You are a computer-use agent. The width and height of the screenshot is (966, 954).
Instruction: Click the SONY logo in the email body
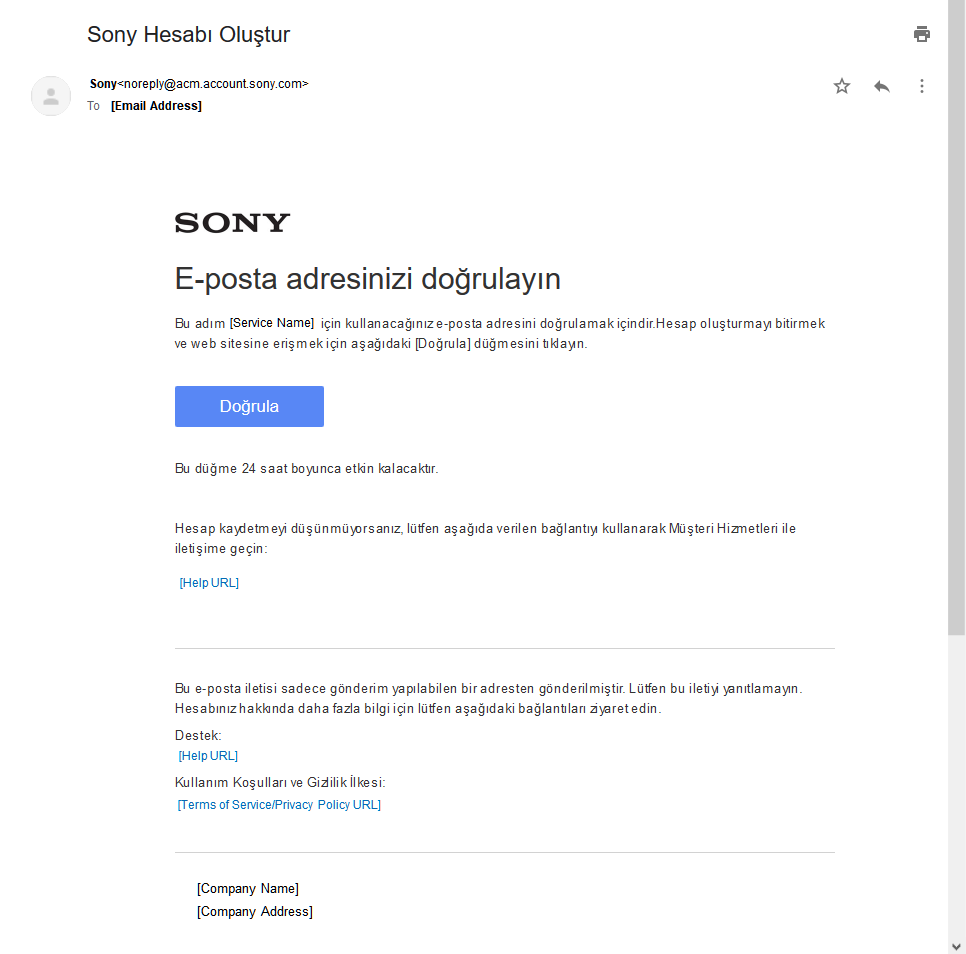231,222
